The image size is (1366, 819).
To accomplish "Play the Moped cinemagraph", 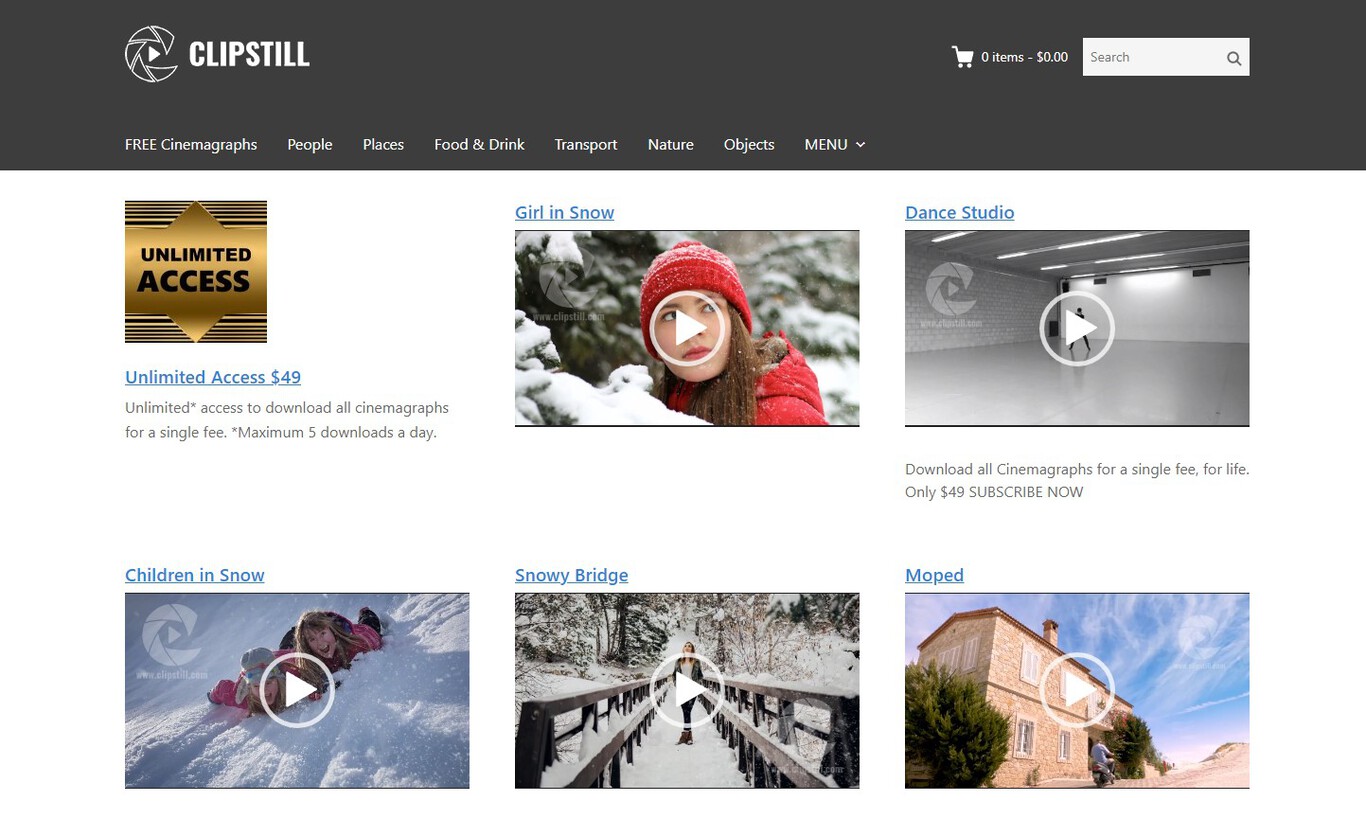I will point(1077,690).
